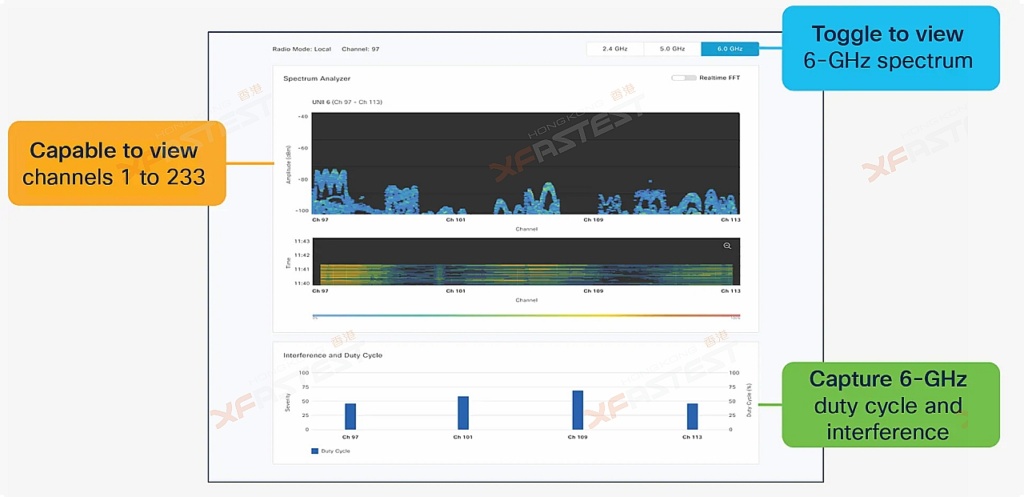Click the zoom magnifier icon on waterfall chart
Viewport: 1024px width, 497px height.
(727, 246)
